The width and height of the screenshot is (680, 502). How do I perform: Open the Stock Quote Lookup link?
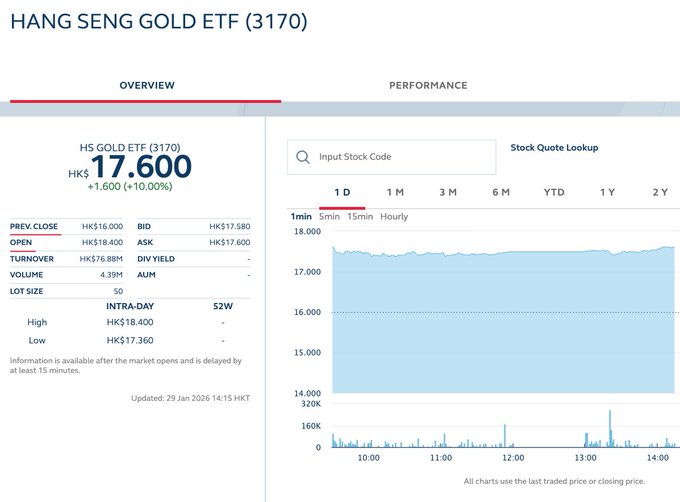coord(554,148)
